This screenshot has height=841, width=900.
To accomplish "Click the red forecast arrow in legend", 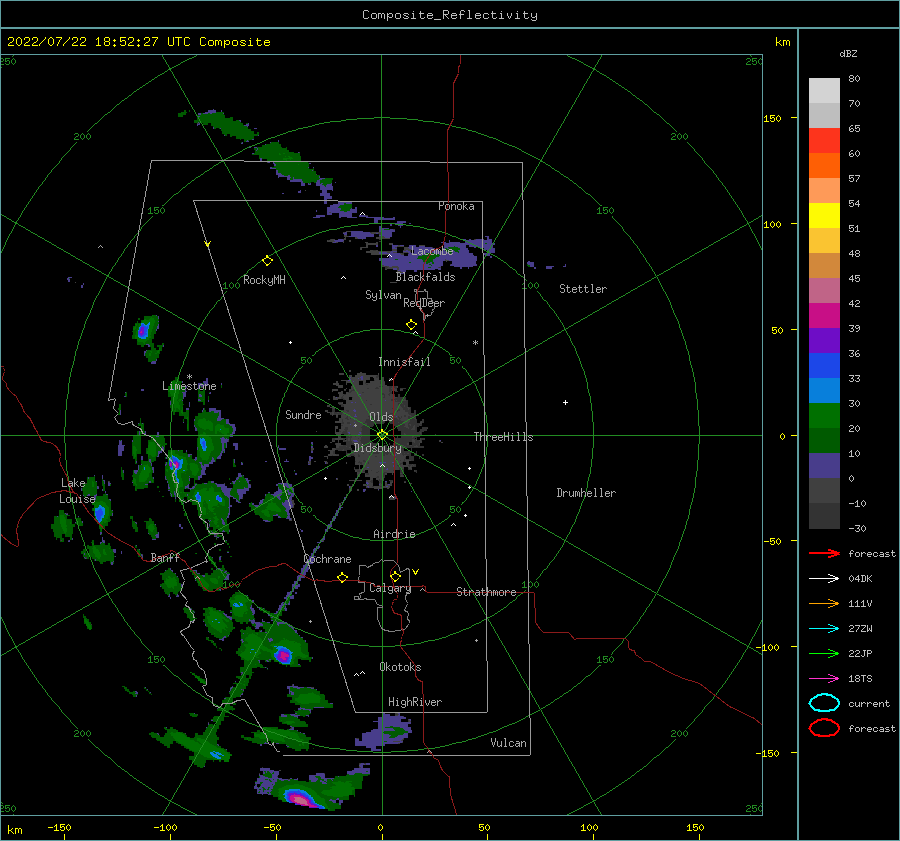I will pos(824,553).
